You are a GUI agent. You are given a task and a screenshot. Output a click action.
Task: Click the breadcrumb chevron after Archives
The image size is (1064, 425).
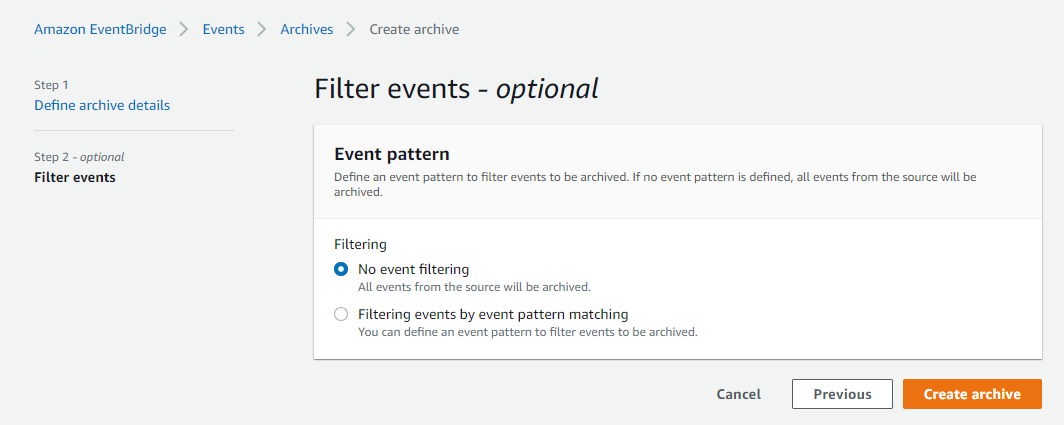click(x=351, y=29)
